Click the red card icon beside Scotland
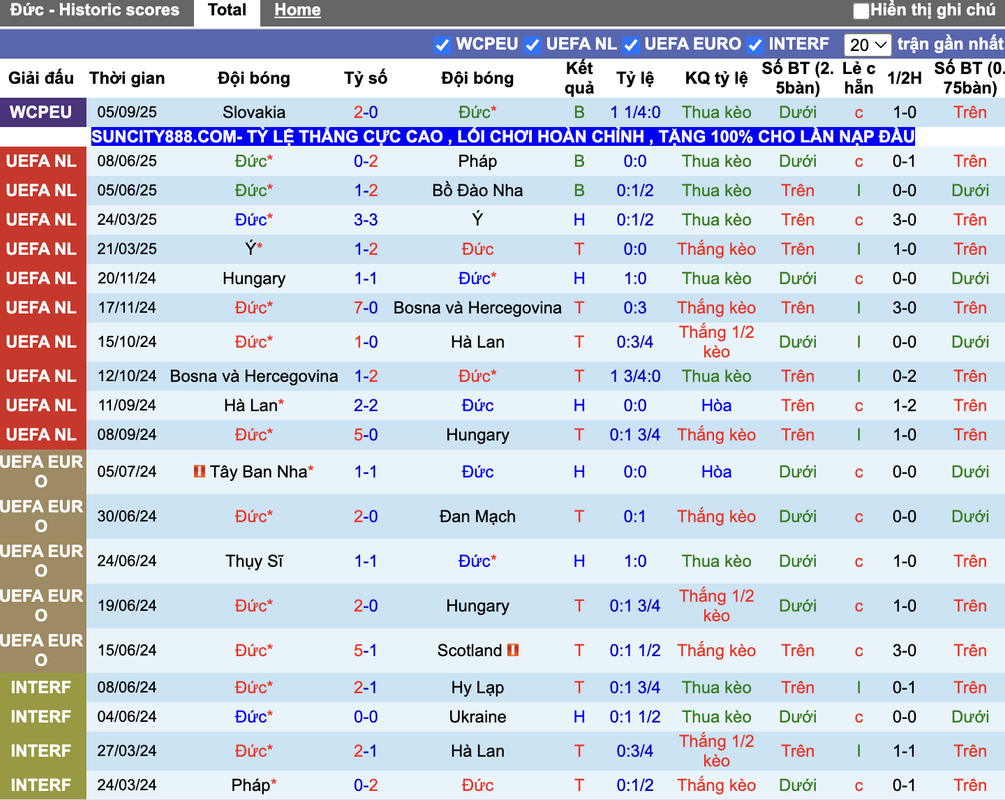1005x800 pixels. coord(513,650)
